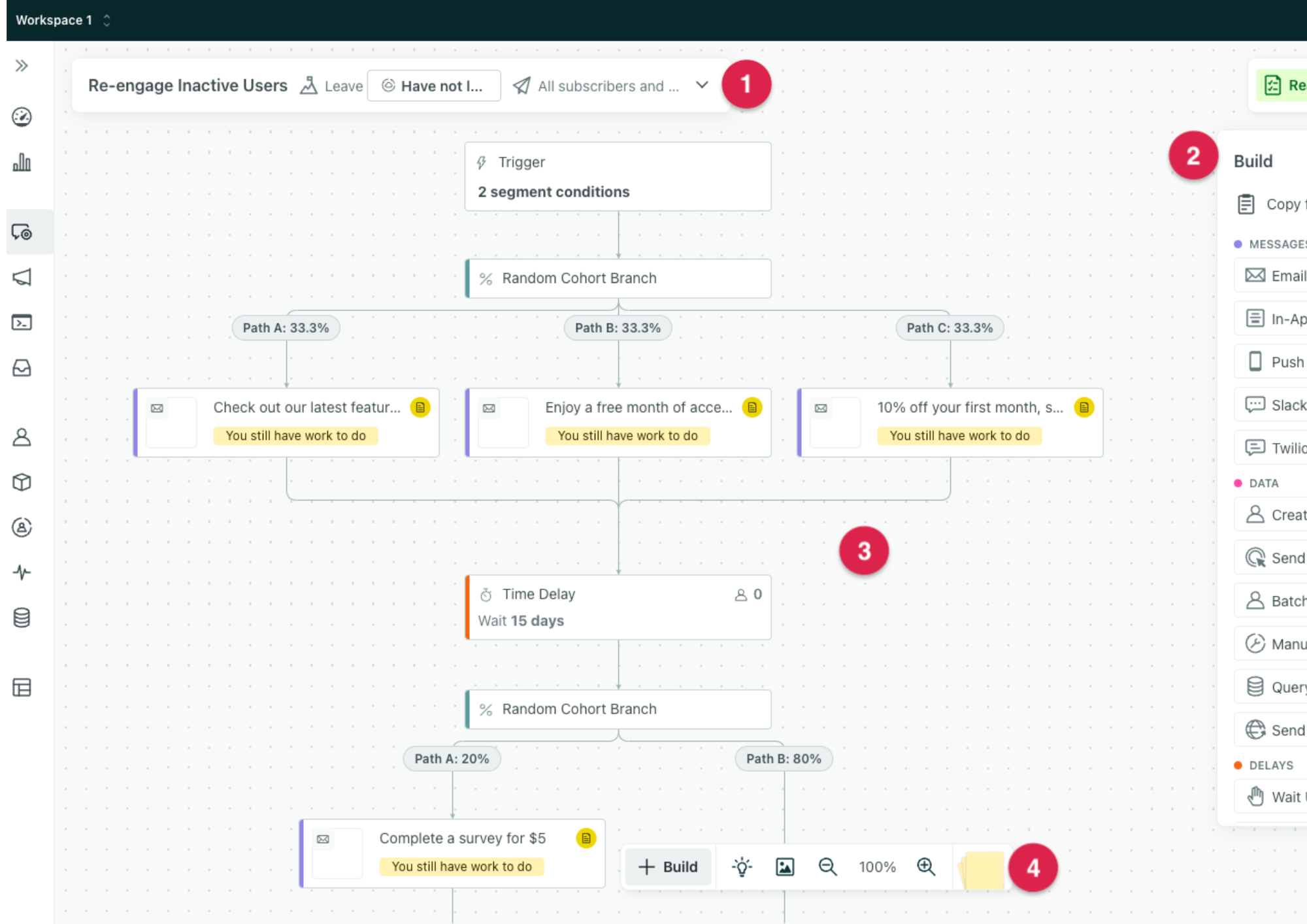The height and width of the screenshot is (924, 1307).
Task: Select the analytics bar chart sidebar icon
Action: click(22, 163)
